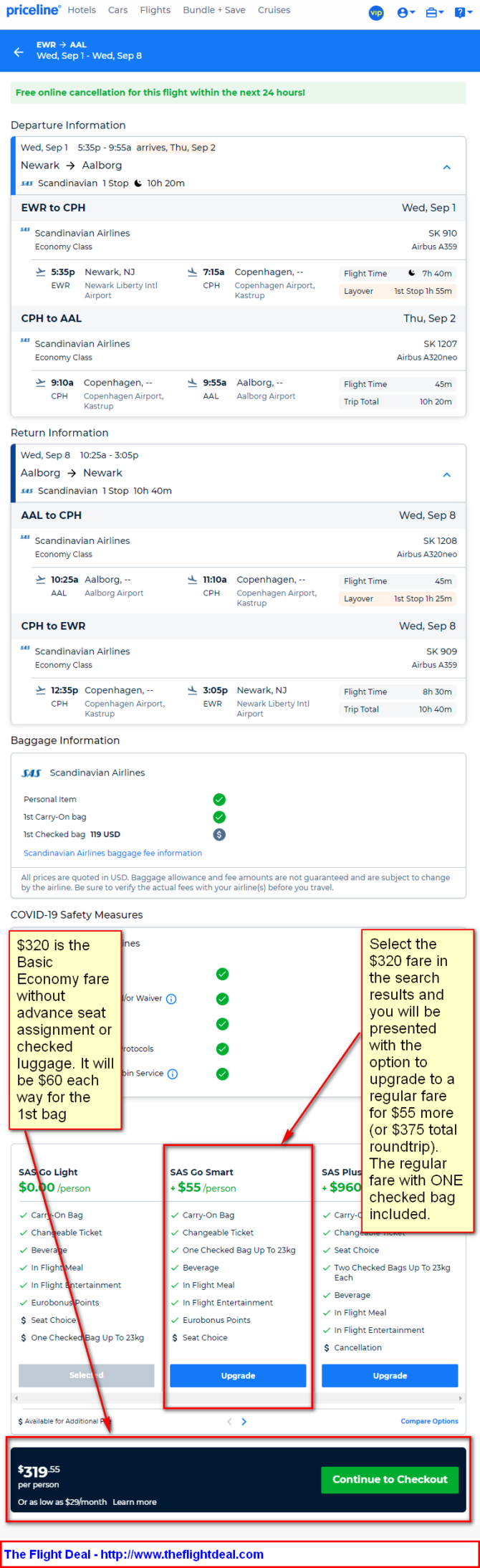Click the 1st Checked bag fee dollar icon

pos(219,834)
